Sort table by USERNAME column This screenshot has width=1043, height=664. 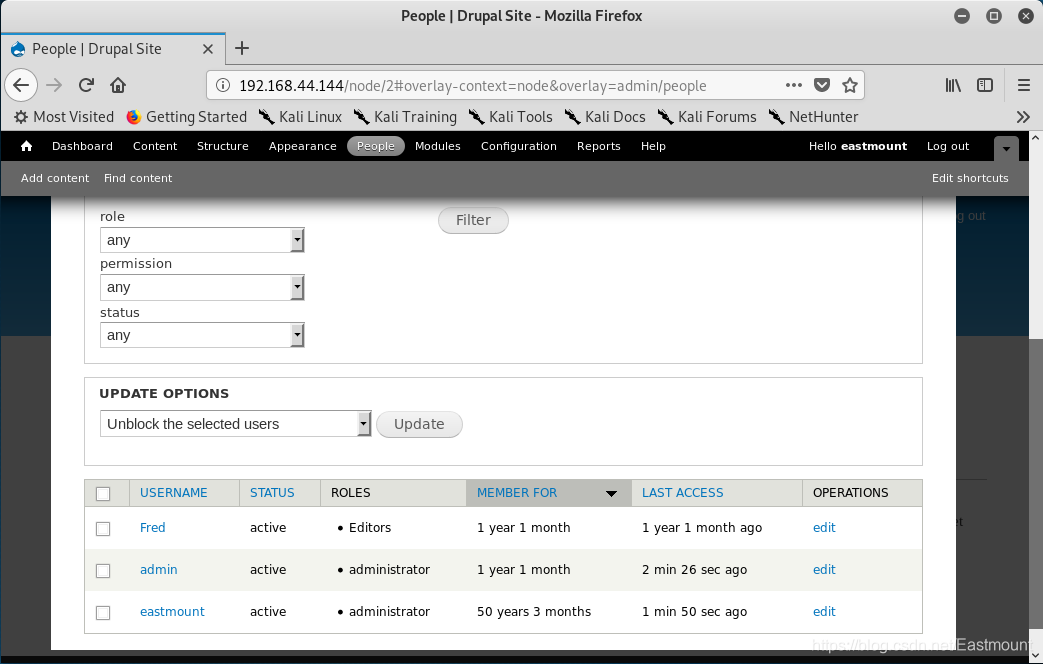(174, 493)
